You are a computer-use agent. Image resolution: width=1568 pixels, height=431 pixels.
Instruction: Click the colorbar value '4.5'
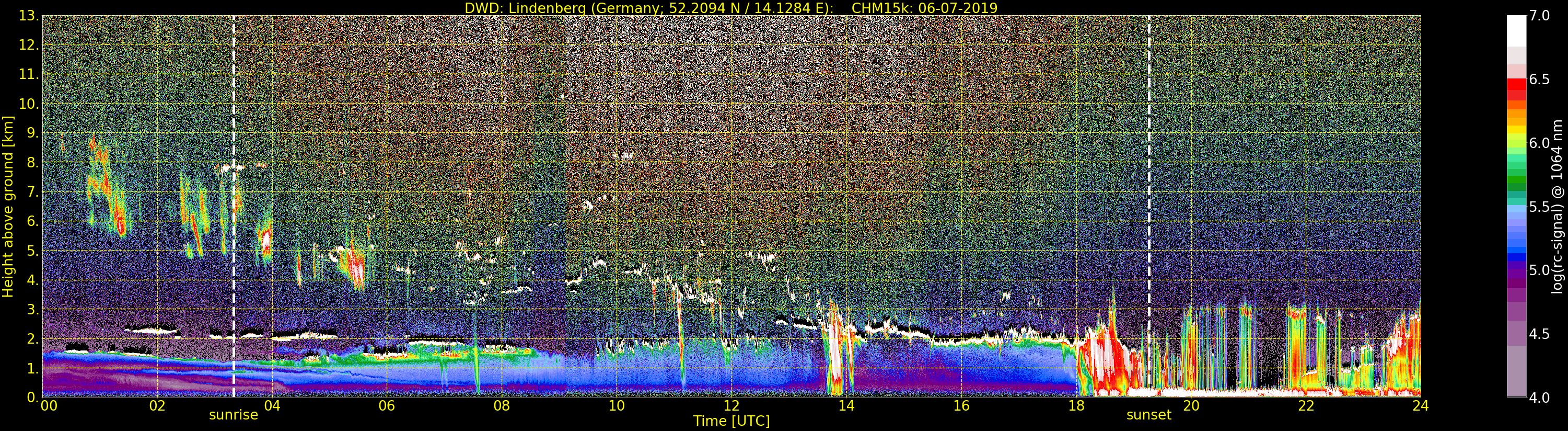1539,334
